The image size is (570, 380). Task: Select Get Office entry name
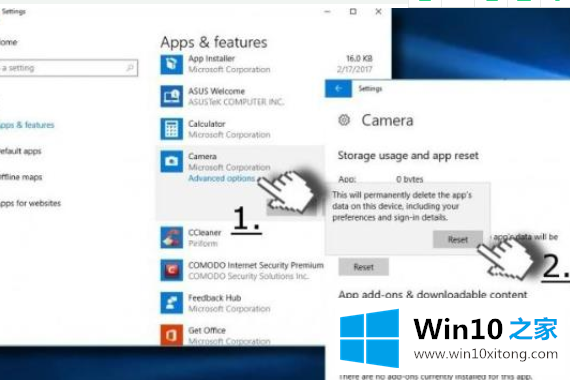(x=207, y=330)
